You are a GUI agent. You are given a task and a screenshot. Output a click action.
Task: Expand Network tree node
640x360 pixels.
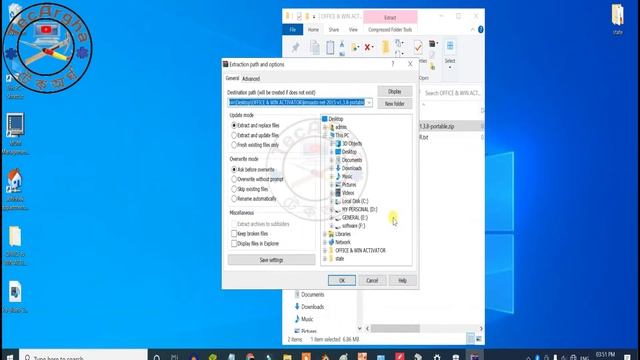coord(325,242)
